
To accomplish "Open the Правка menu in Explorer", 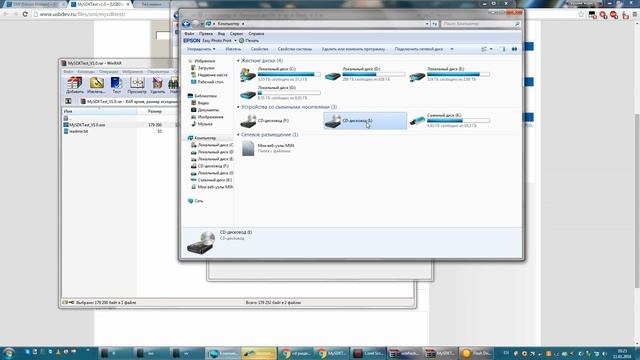I will (x=206, y=34).
